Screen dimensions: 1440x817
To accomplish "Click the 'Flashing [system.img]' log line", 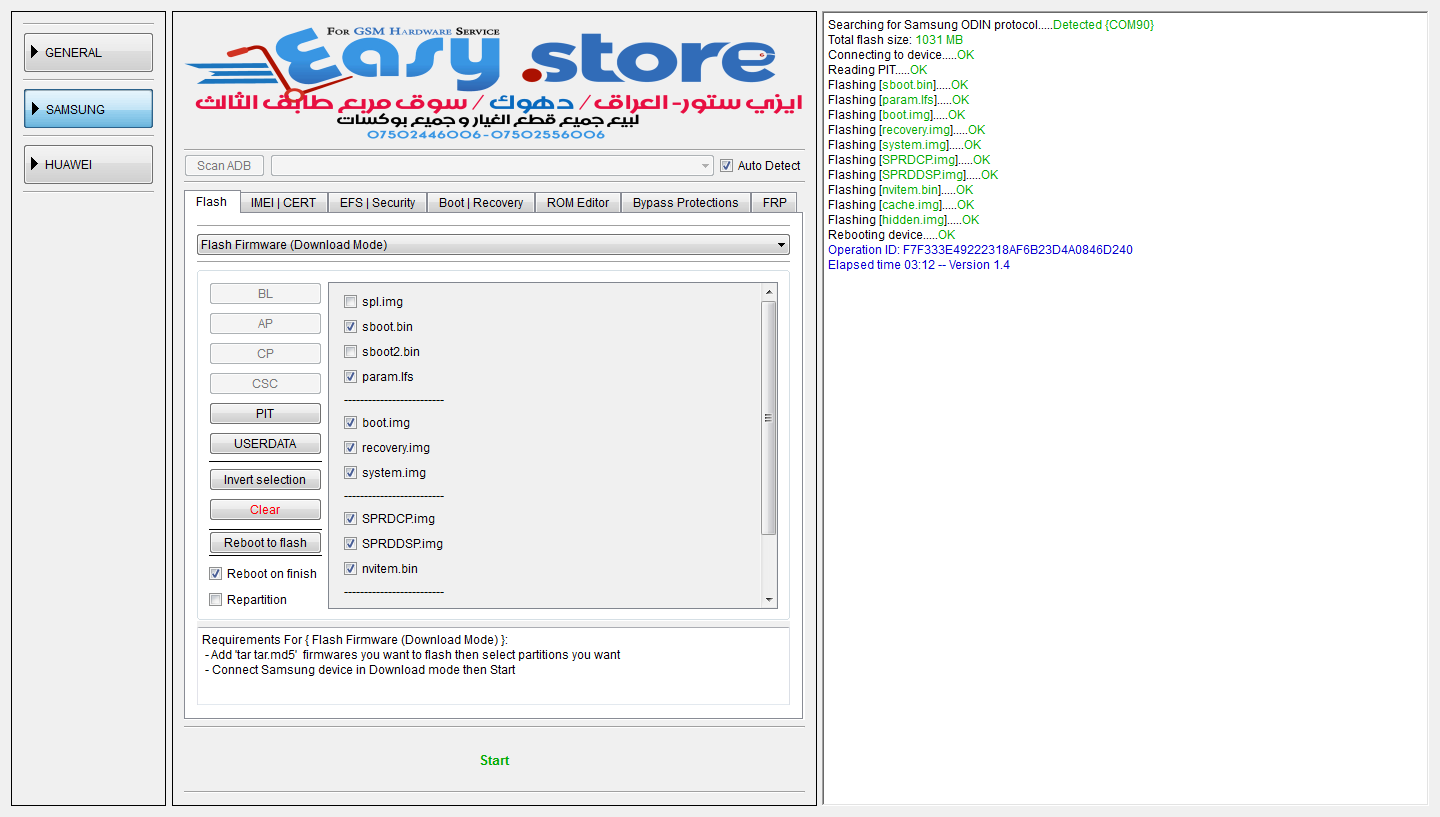I will pyautogui.click(x=905, y=145).
